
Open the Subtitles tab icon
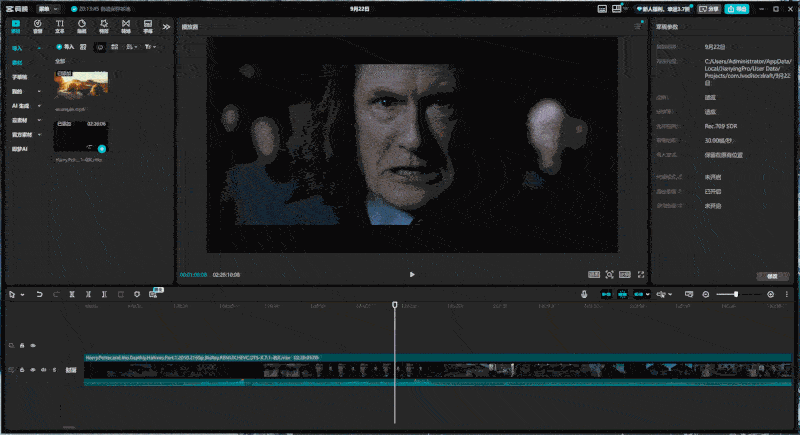click(x=147, y=26)
